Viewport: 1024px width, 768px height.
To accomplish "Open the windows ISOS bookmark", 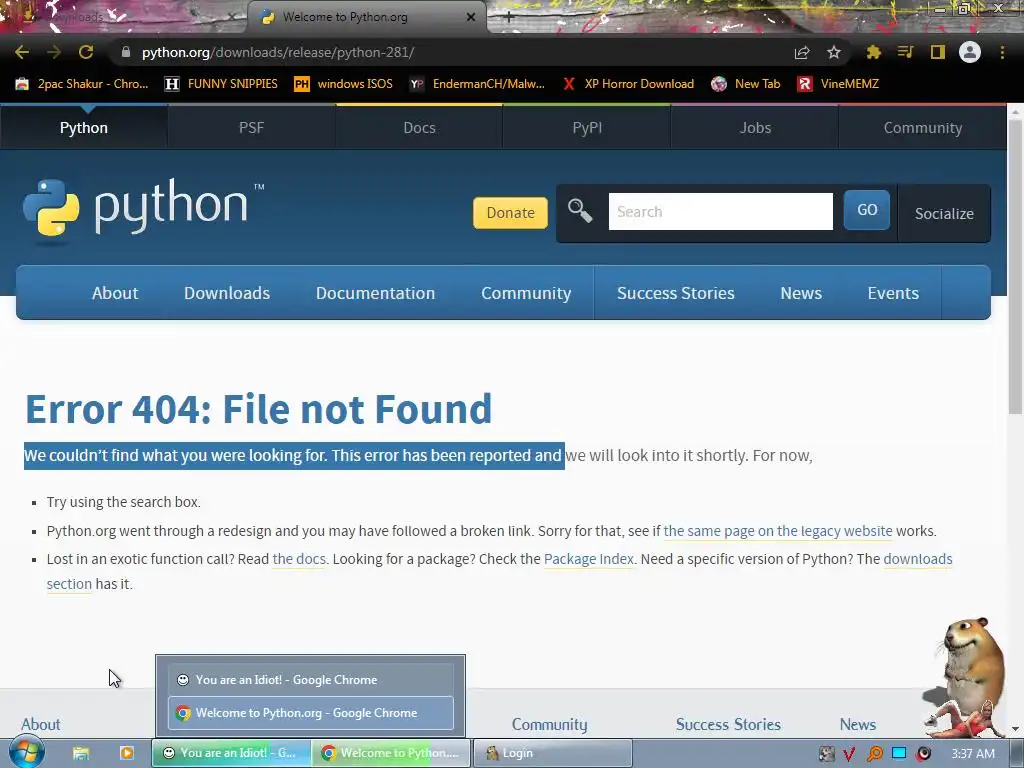I will pos(344,84).
